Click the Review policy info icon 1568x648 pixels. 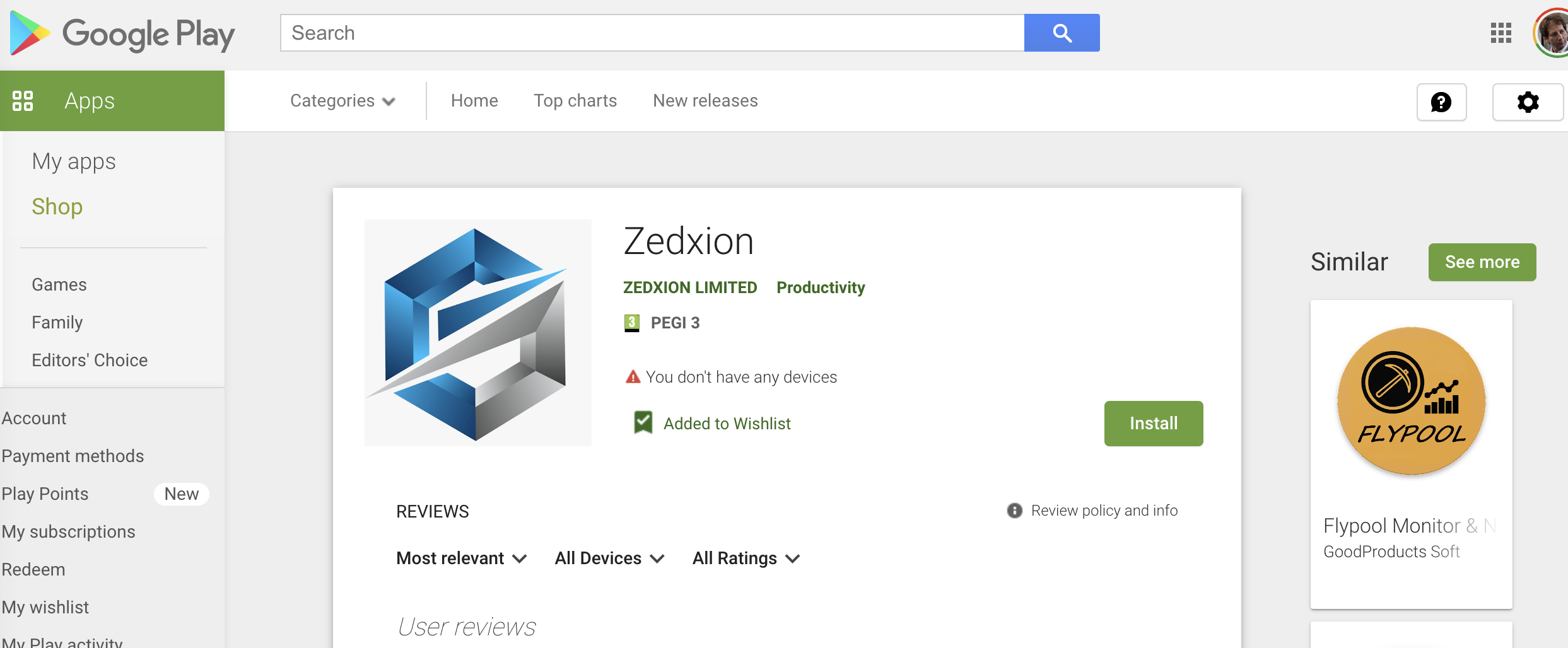pos(1014,511)
